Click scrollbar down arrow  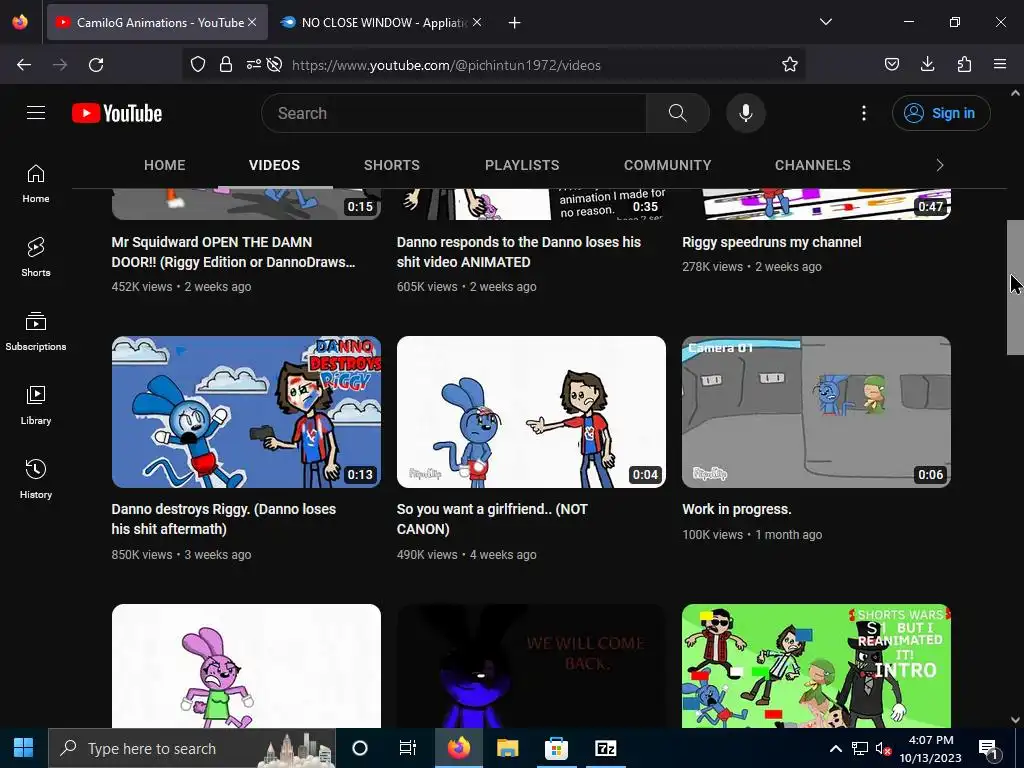click(x=1015, y=720)
